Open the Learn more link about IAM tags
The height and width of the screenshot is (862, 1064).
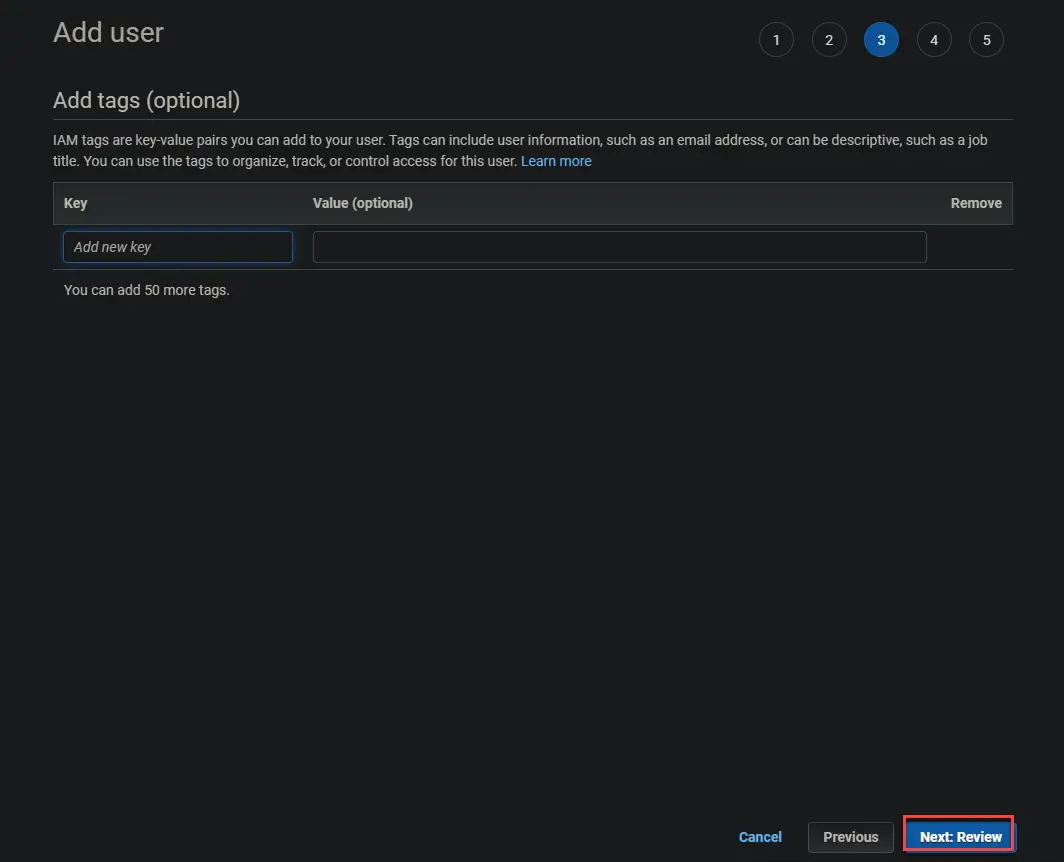tap(556, 160)
